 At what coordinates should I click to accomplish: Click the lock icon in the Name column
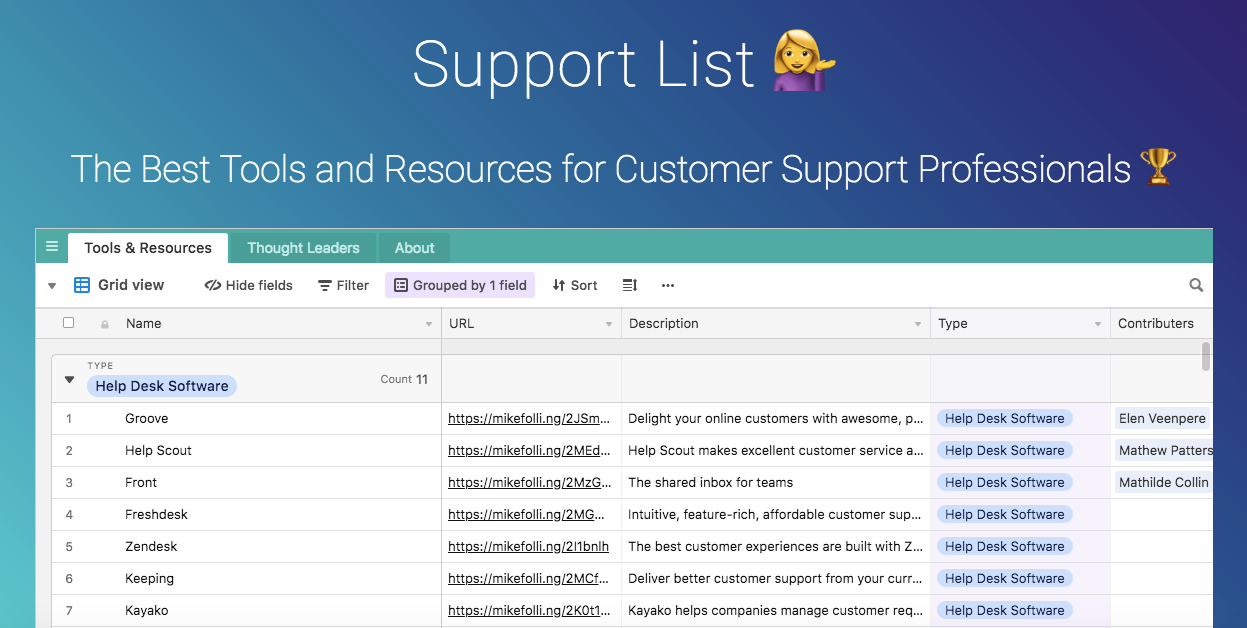pos(104,323)
